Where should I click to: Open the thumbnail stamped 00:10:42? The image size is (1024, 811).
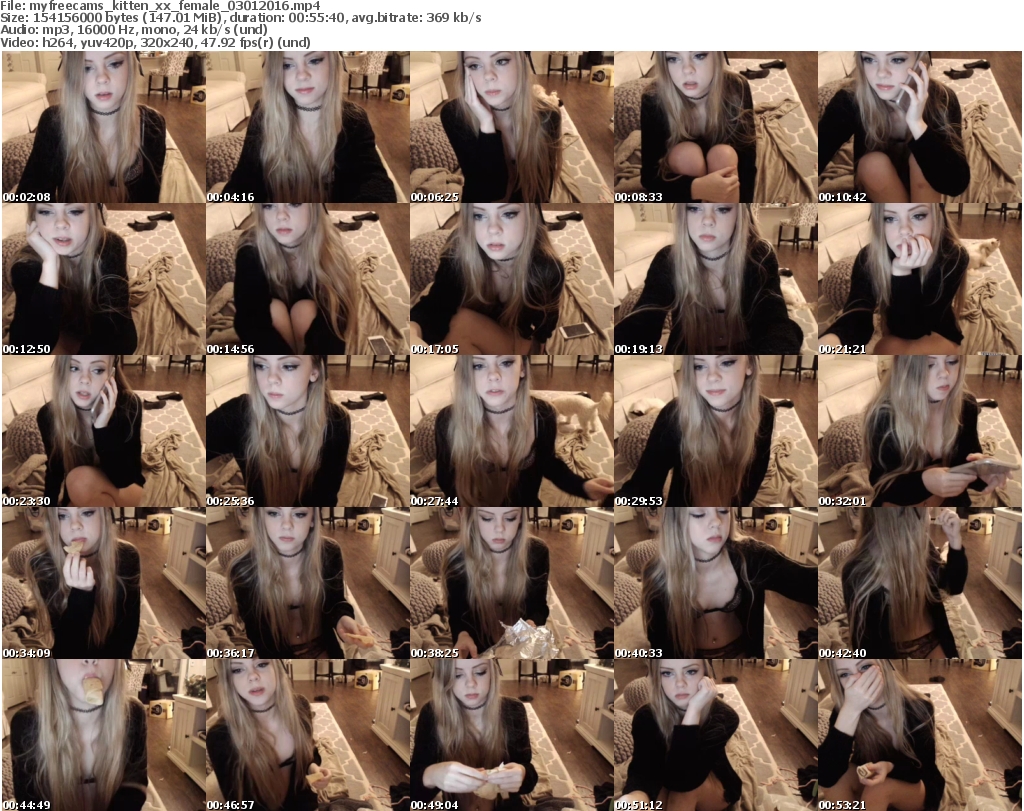click(x=920, y=127)
